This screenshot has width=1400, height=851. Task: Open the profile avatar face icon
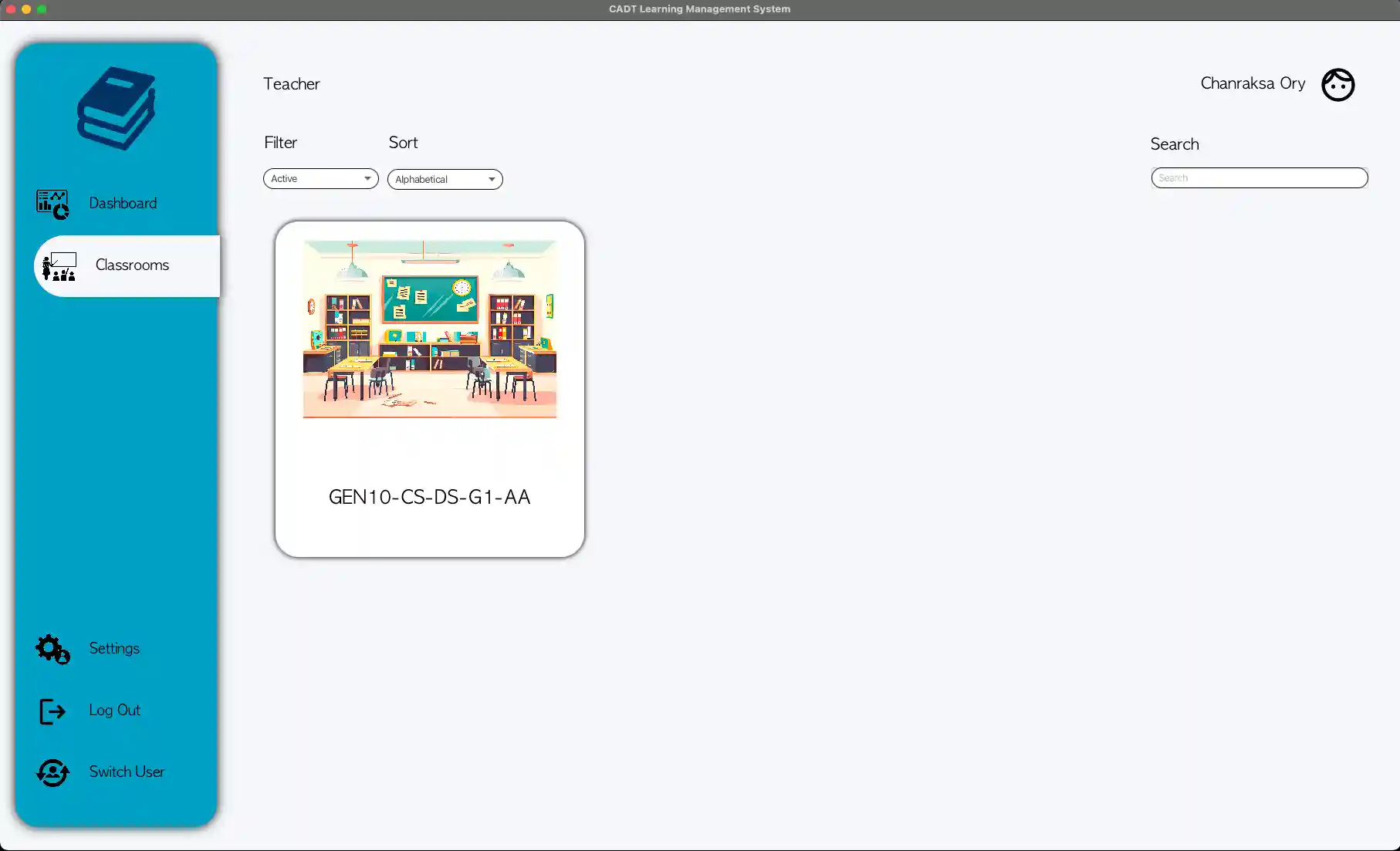click(1337, 85)
